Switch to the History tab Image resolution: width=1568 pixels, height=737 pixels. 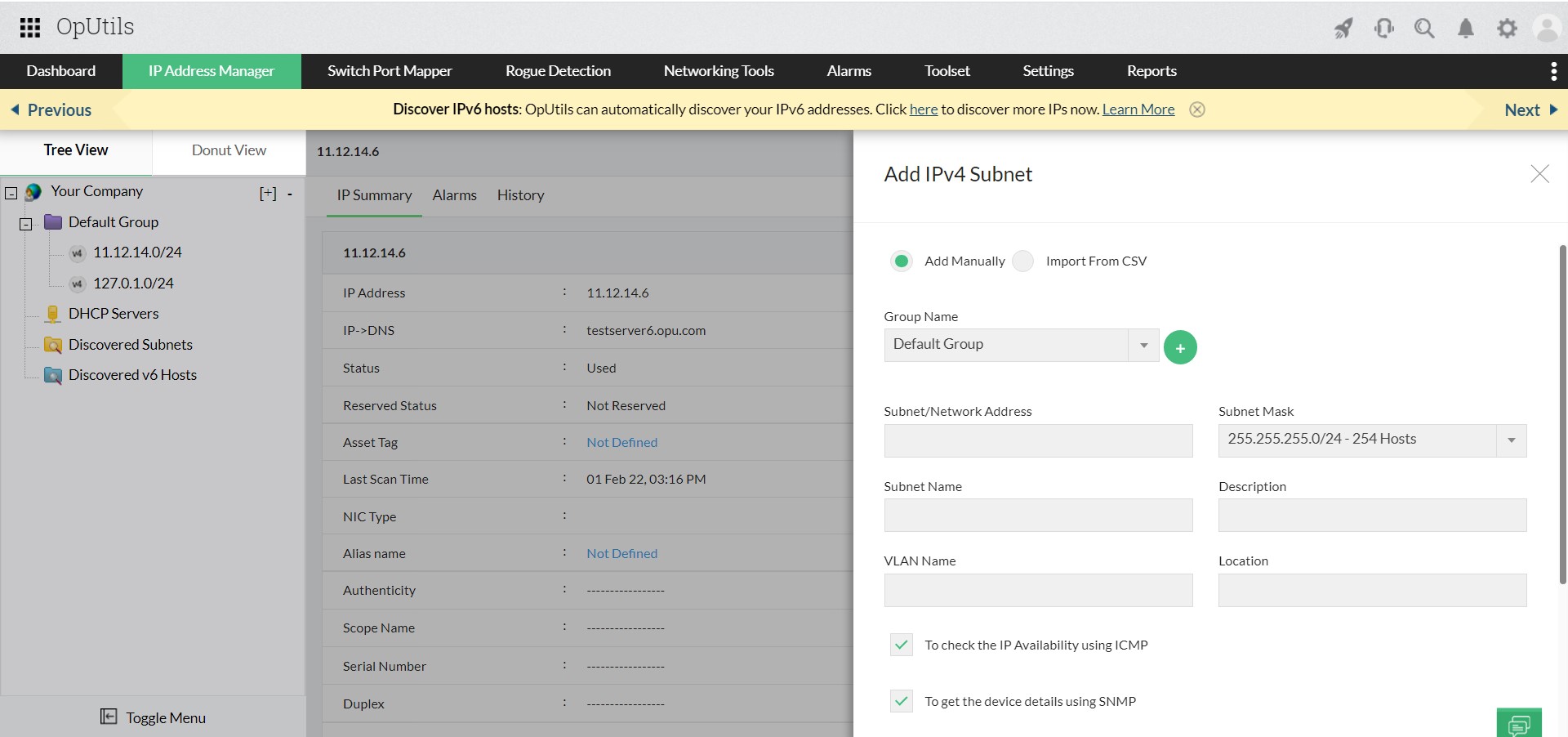[x=520, y=195]
